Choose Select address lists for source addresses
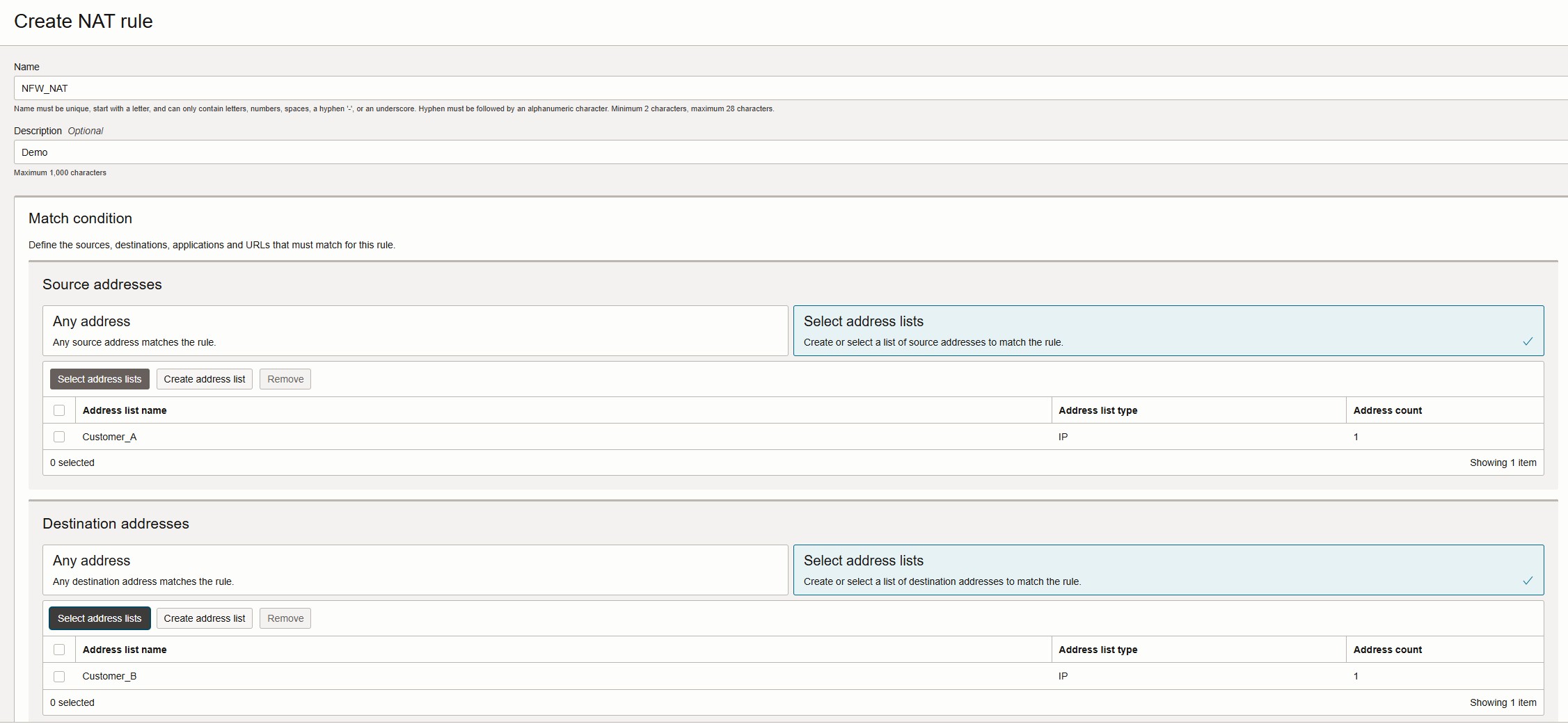1568x724 pixels. (x=1168, y=331)
